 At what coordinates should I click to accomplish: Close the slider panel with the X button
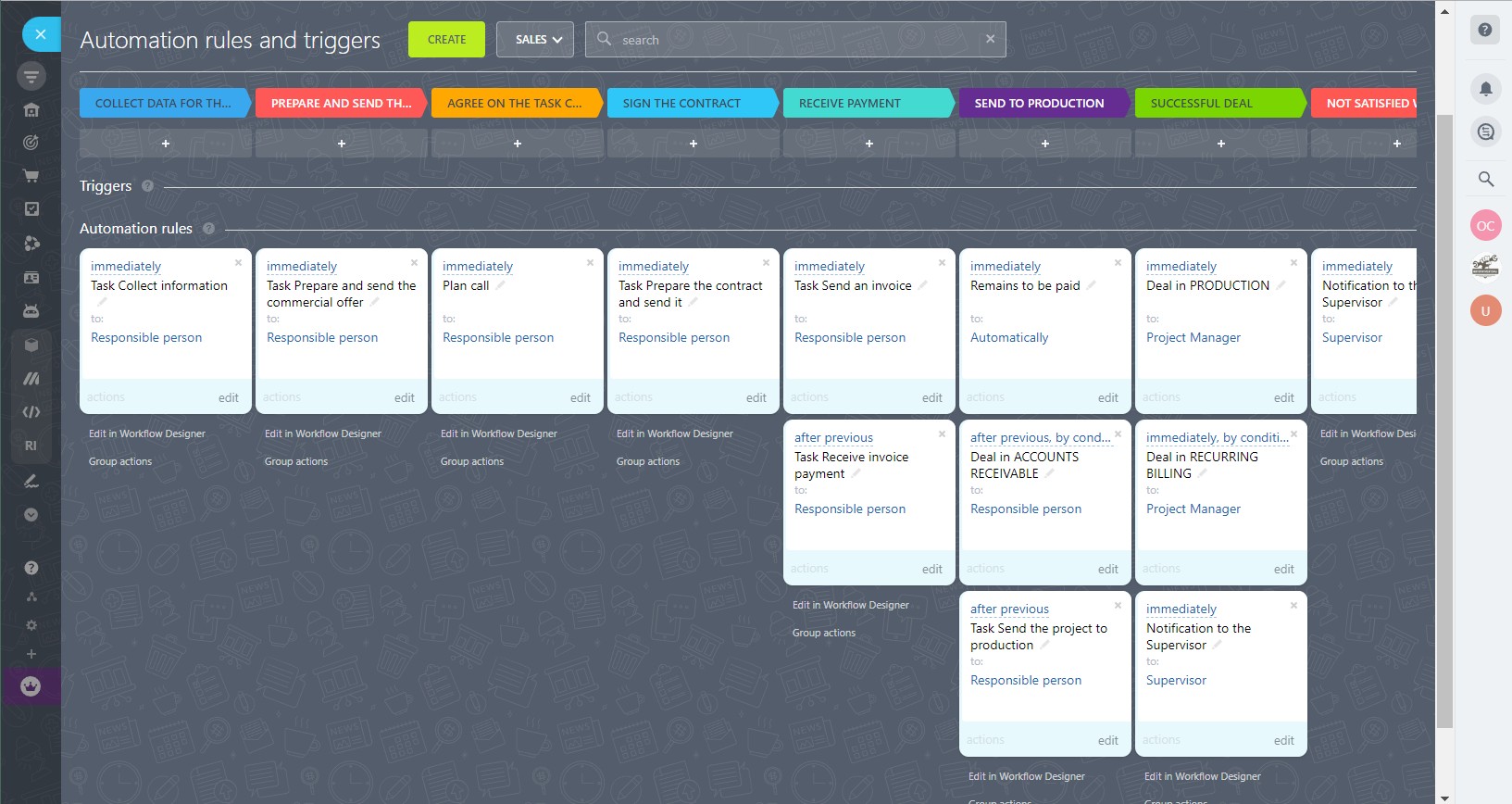tap(41, 34)
